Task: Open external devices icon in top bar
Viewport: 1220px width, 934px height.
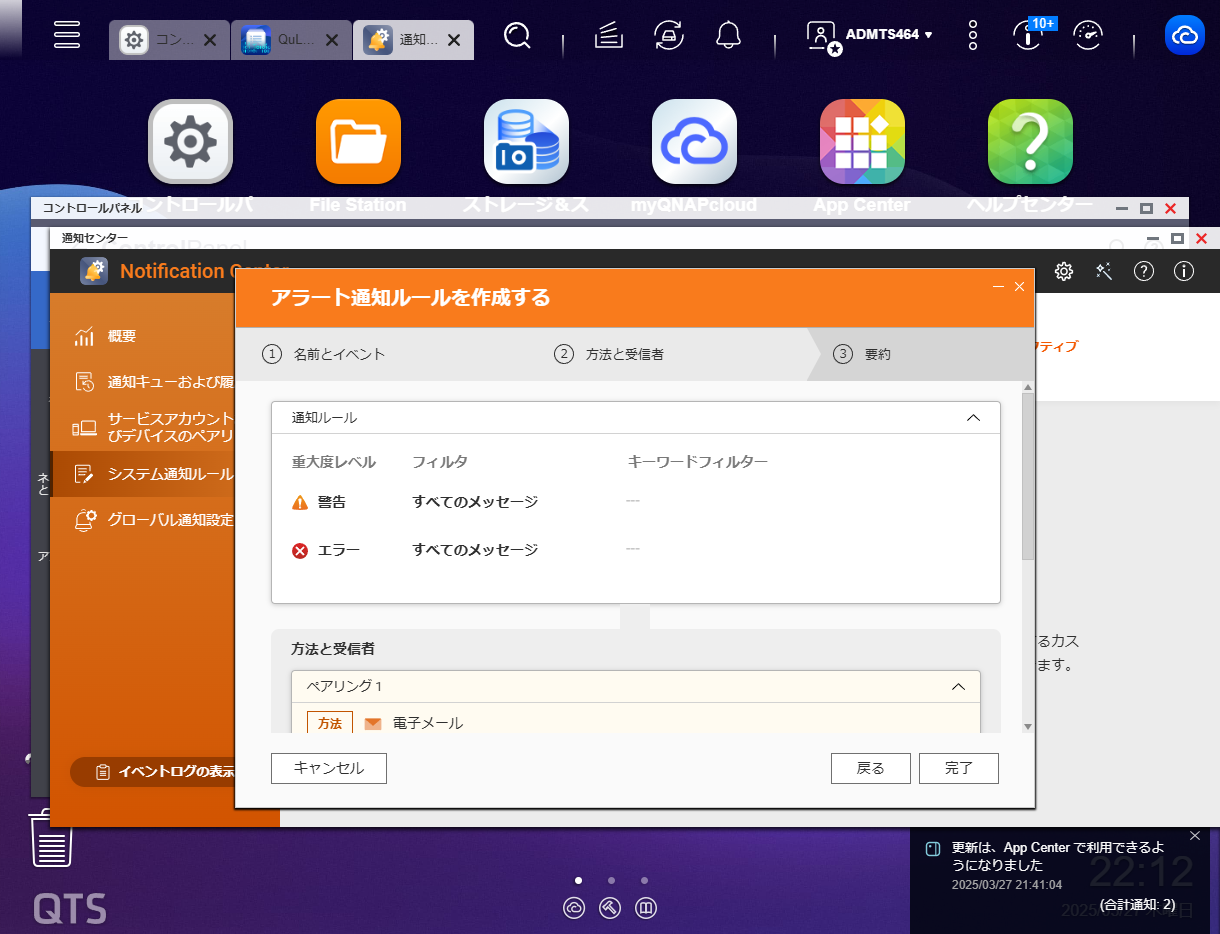Action: point(669,36)
